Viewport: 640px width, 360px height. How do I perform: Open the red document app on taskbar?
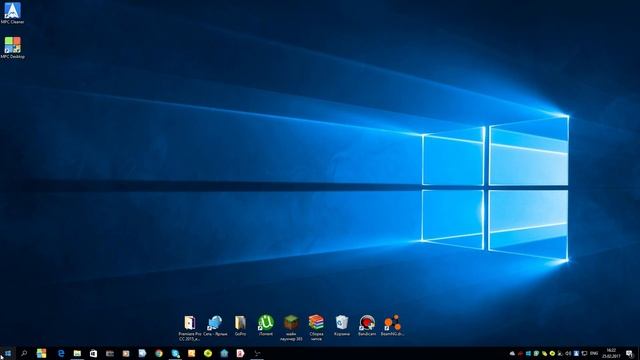[x=240, y=353]
